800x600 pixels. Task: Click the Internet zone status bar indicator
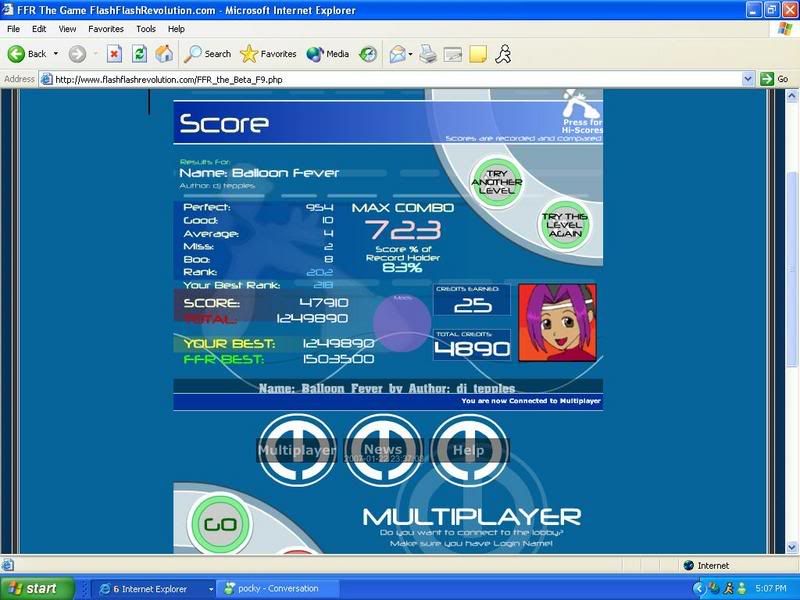click(x=706, y=565)
